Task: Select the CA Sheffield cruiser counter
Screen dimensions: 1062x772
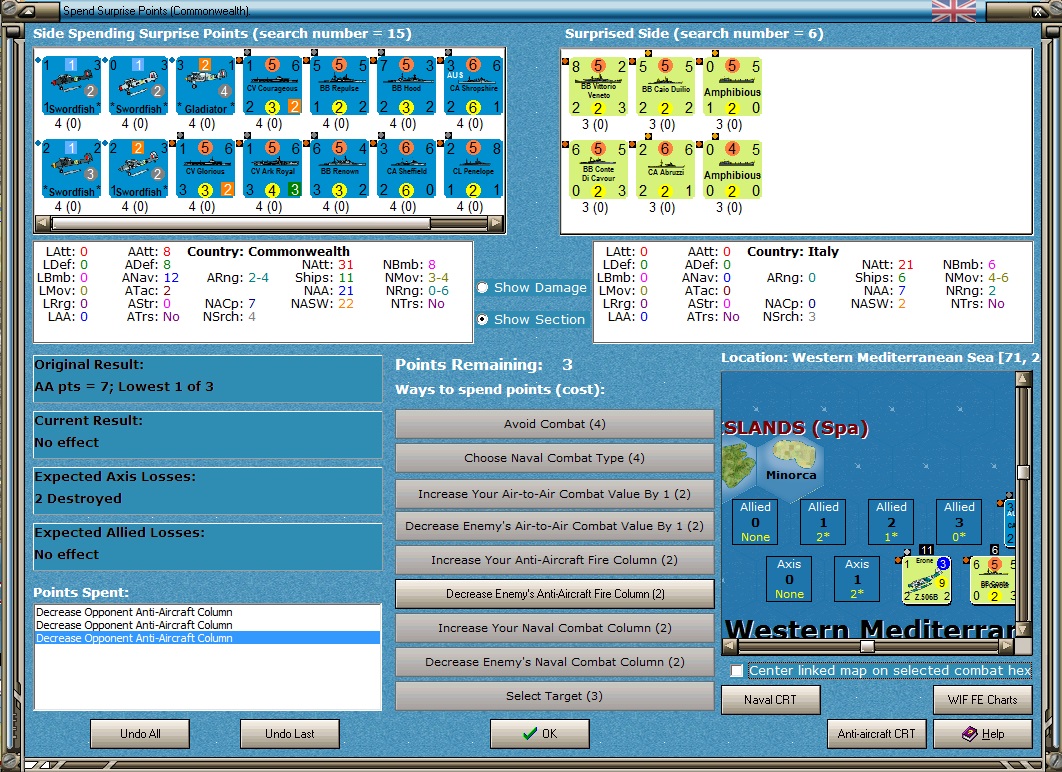Action: click(x=407, y=169)
